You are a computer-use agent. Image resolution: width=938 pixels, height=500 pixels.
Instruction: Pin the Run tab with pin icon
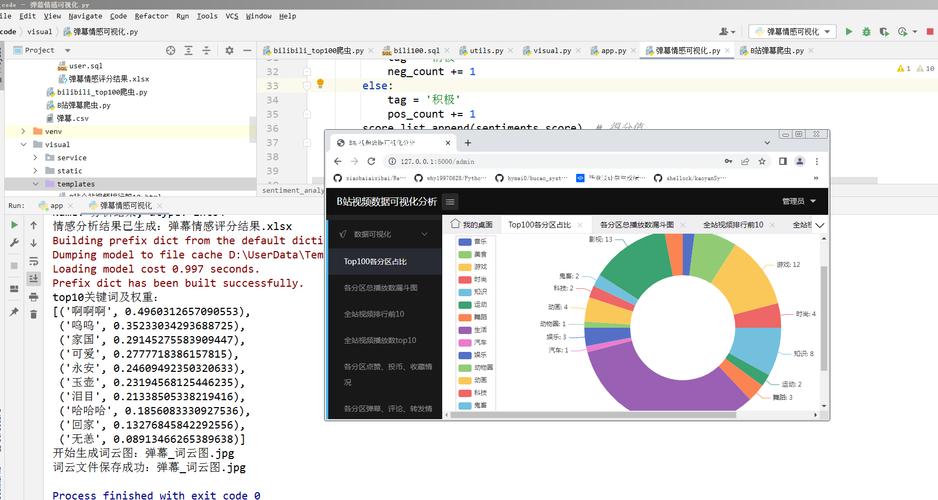14,312
